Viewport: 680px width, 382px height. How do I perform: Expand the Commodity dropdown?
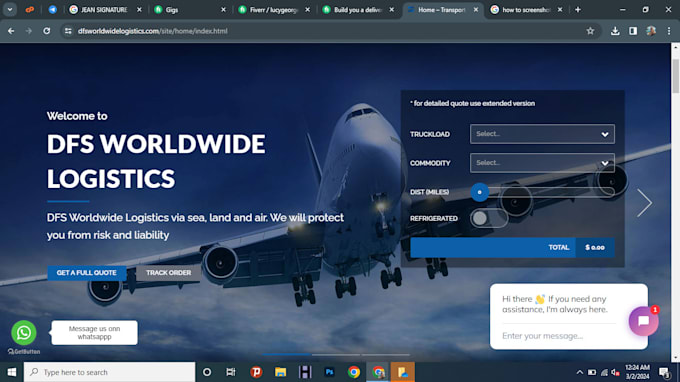(x=542, y=163)
